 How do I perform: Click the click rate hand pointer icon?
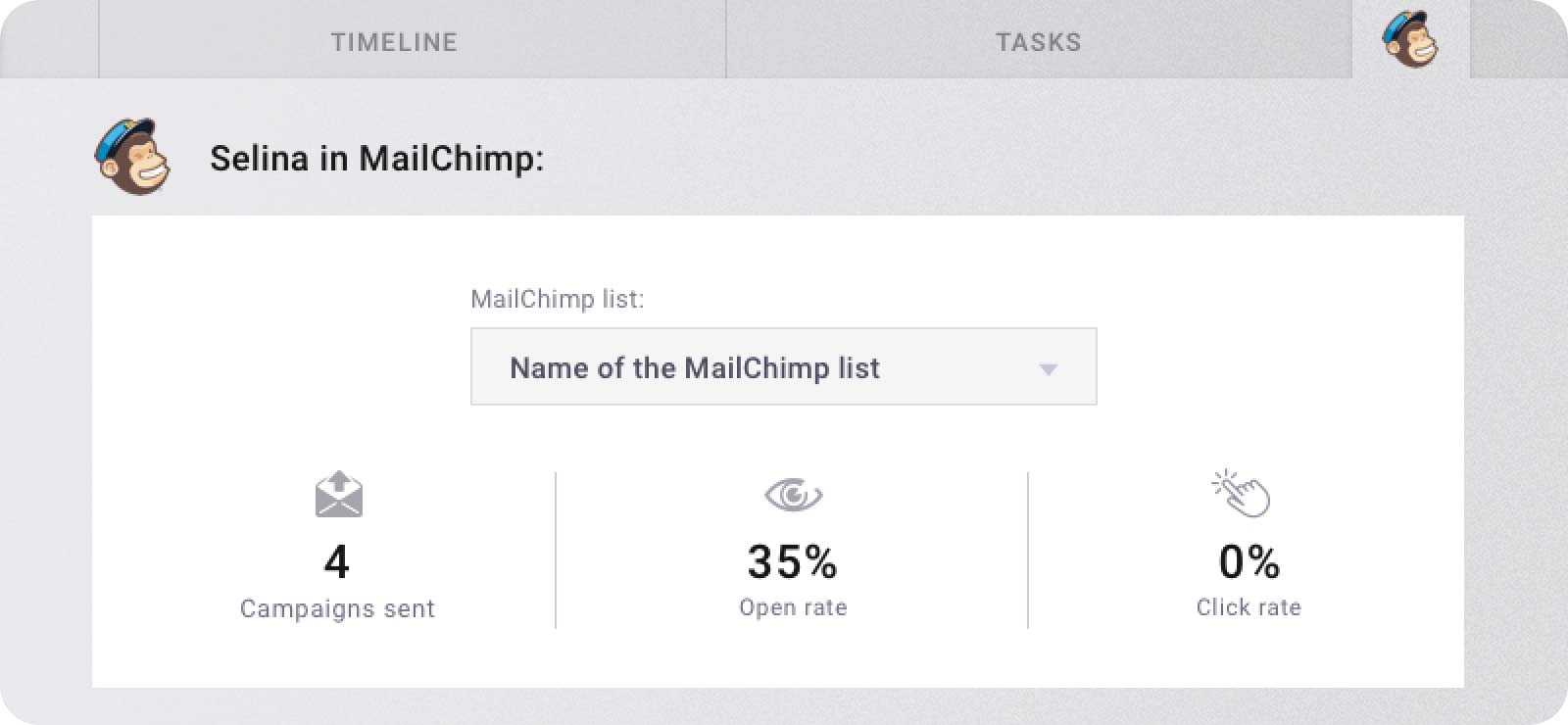(x=1241, y=494)
